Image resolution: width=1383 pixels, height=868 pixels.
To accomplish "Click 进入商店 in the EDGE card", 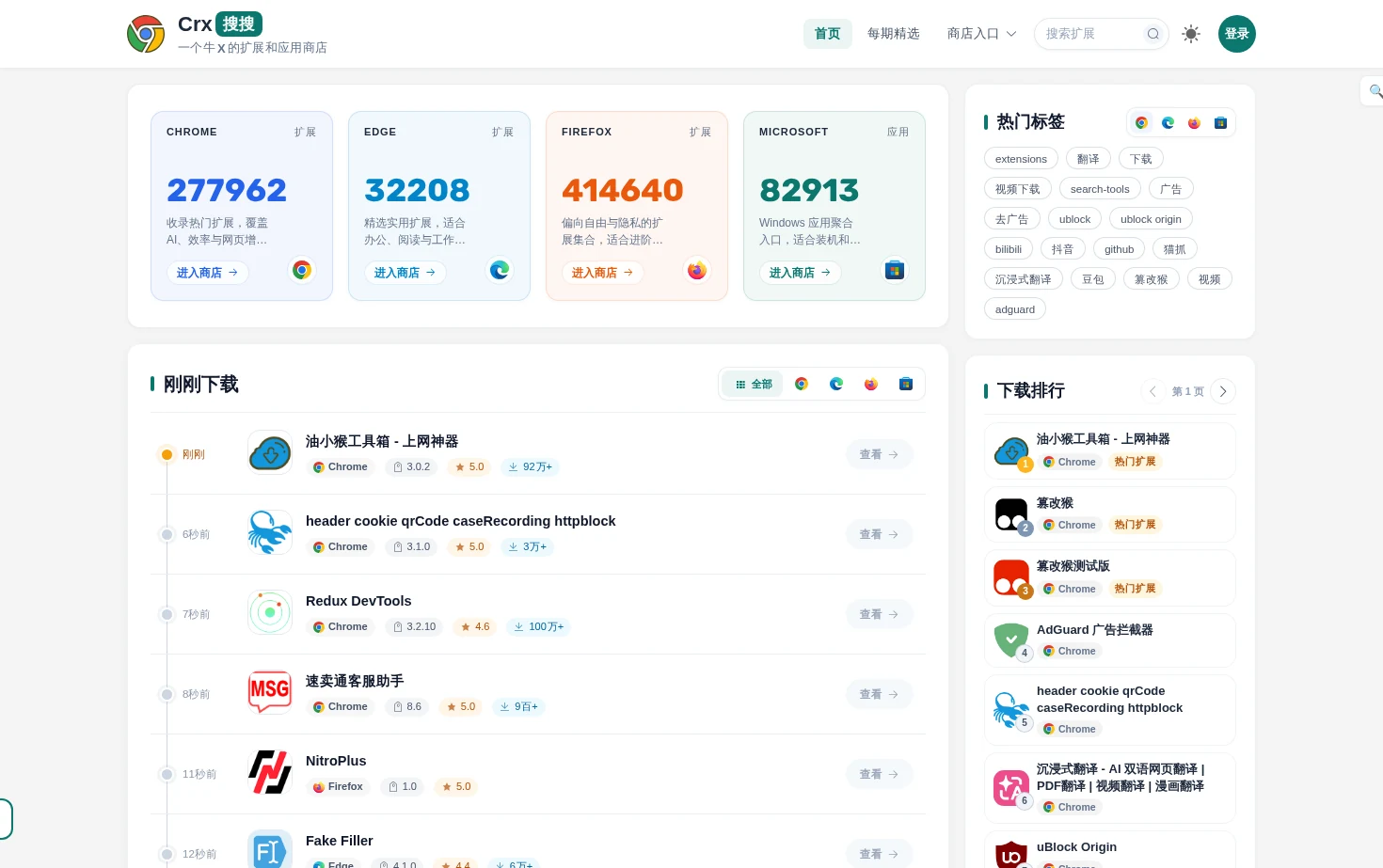I will [x=405, y=273].
